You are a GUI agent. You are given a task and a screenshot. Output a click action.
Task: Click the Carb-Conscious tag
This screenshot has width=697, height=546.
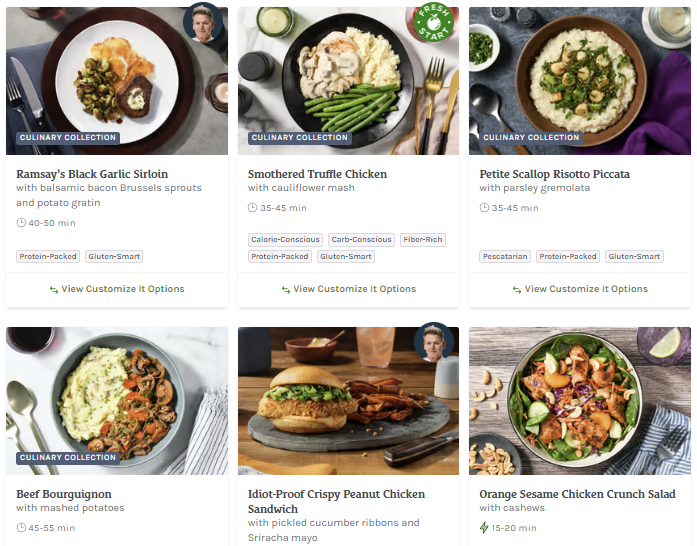click(360, 240)
